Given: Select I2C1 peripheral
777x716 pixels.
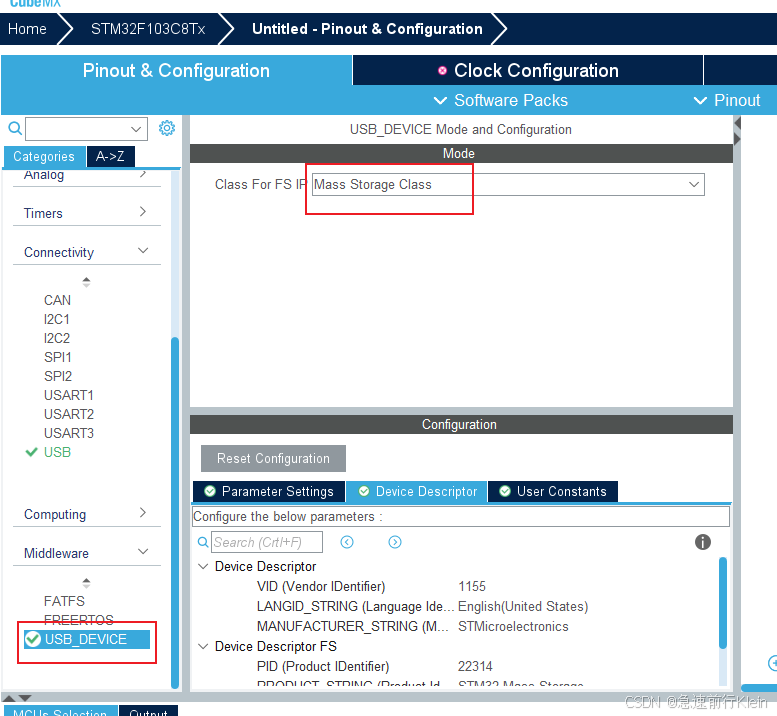Looking at the screenshot, I should click(56, 319).
